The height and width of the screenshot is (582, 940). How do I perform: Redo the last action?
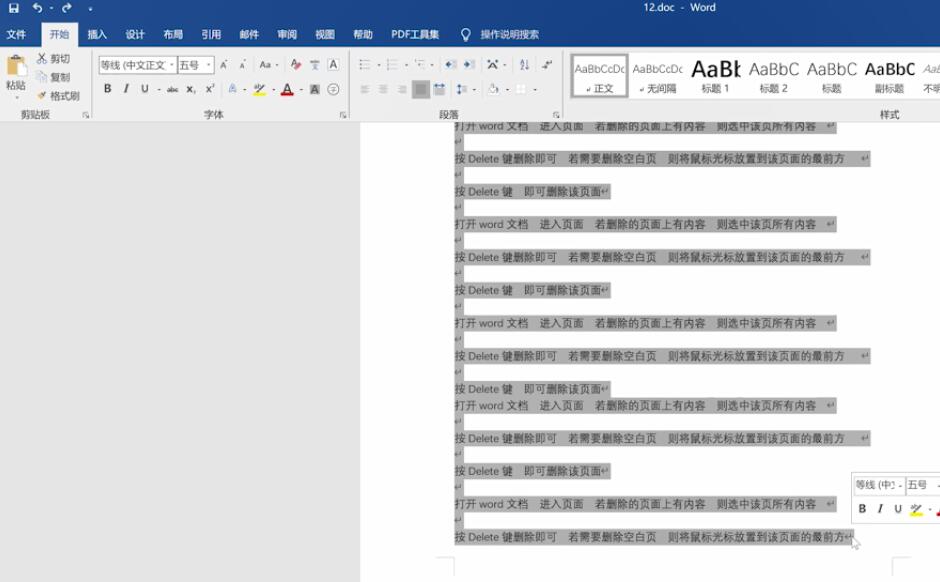click(67, 8)
